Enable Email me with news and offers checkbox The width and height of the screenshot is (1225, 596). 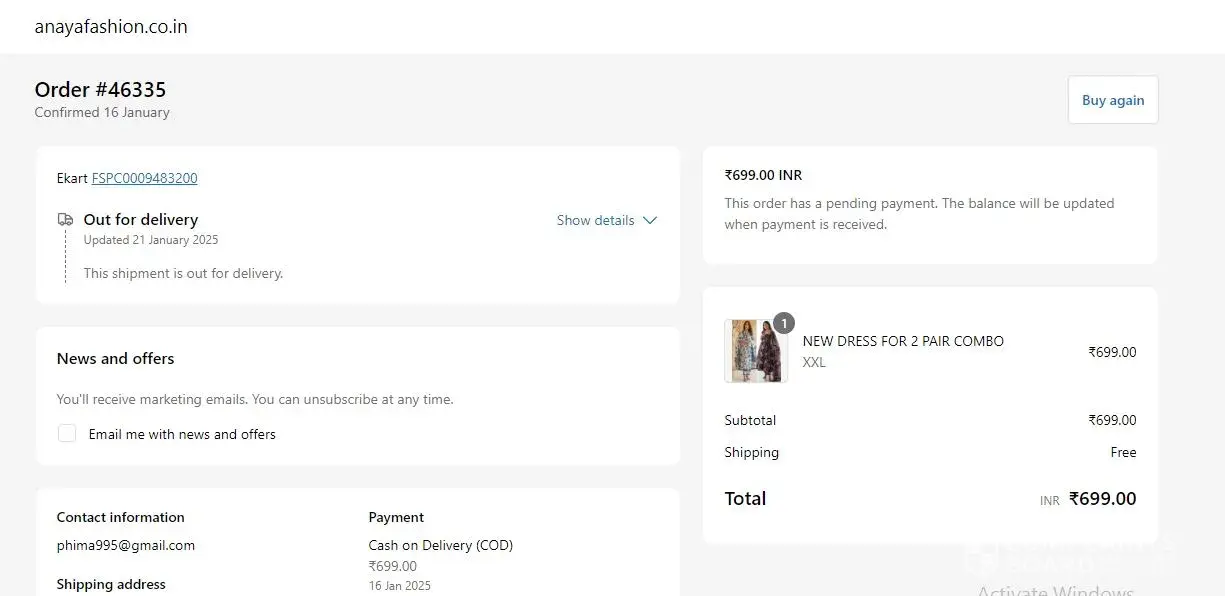pos(67,433)
